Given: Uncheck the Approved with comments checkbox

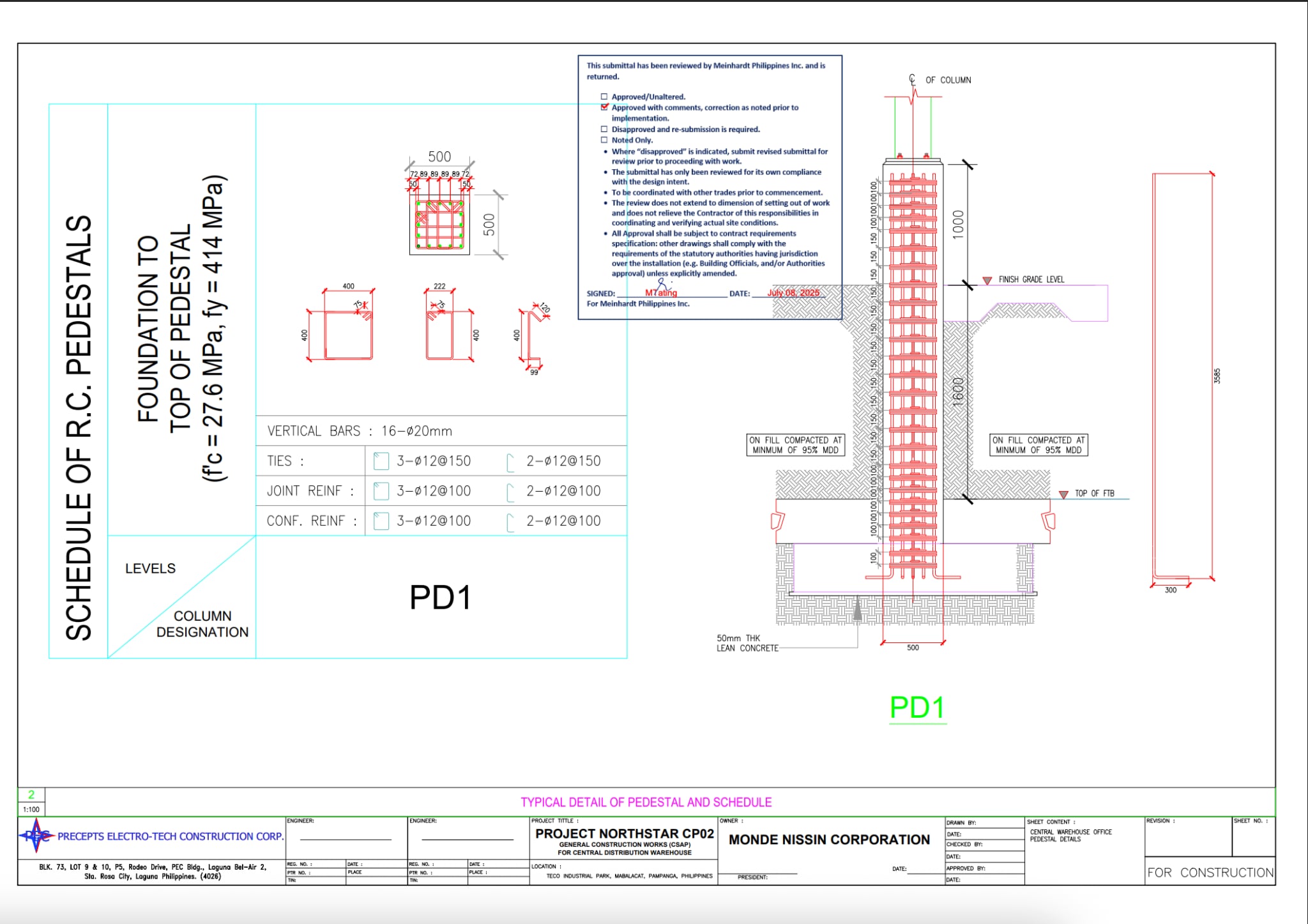Looking at the screenshot, I should (604, 107).
